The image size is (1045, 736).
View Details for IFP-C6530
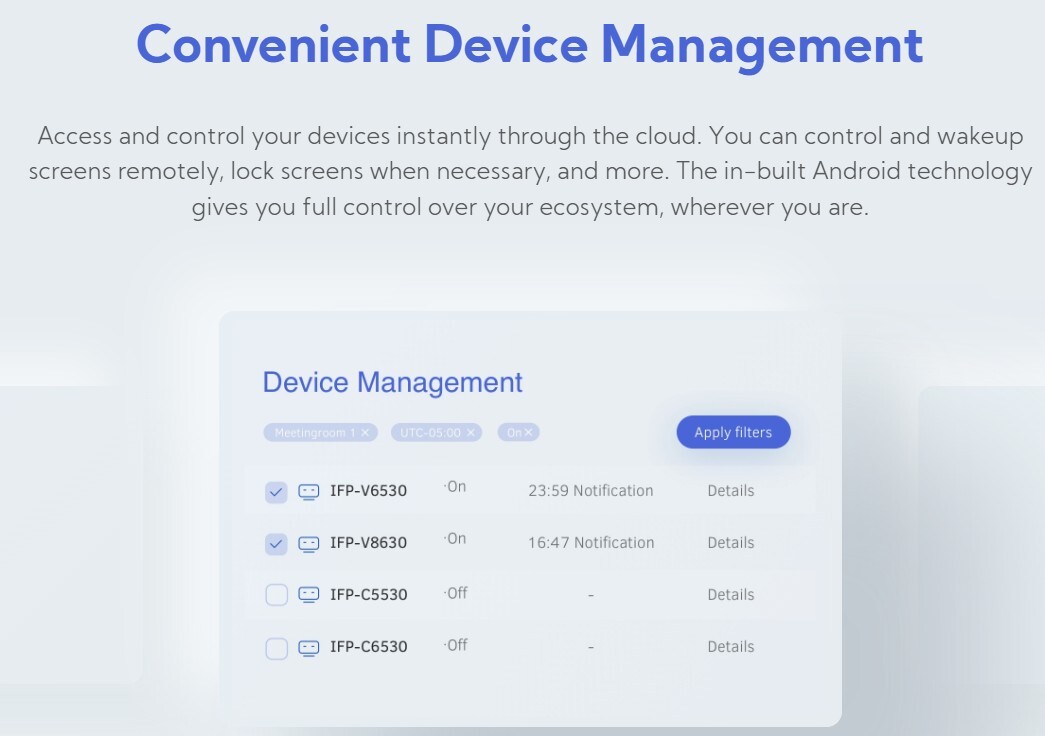coord(730,647)
